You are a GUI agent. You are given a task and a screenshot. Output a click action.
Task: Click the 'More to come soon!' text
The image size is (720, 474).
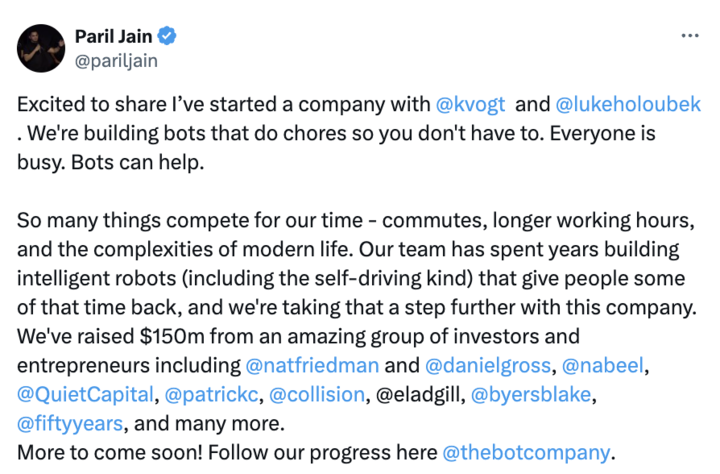pyautogui.click(x=110, y=453)
